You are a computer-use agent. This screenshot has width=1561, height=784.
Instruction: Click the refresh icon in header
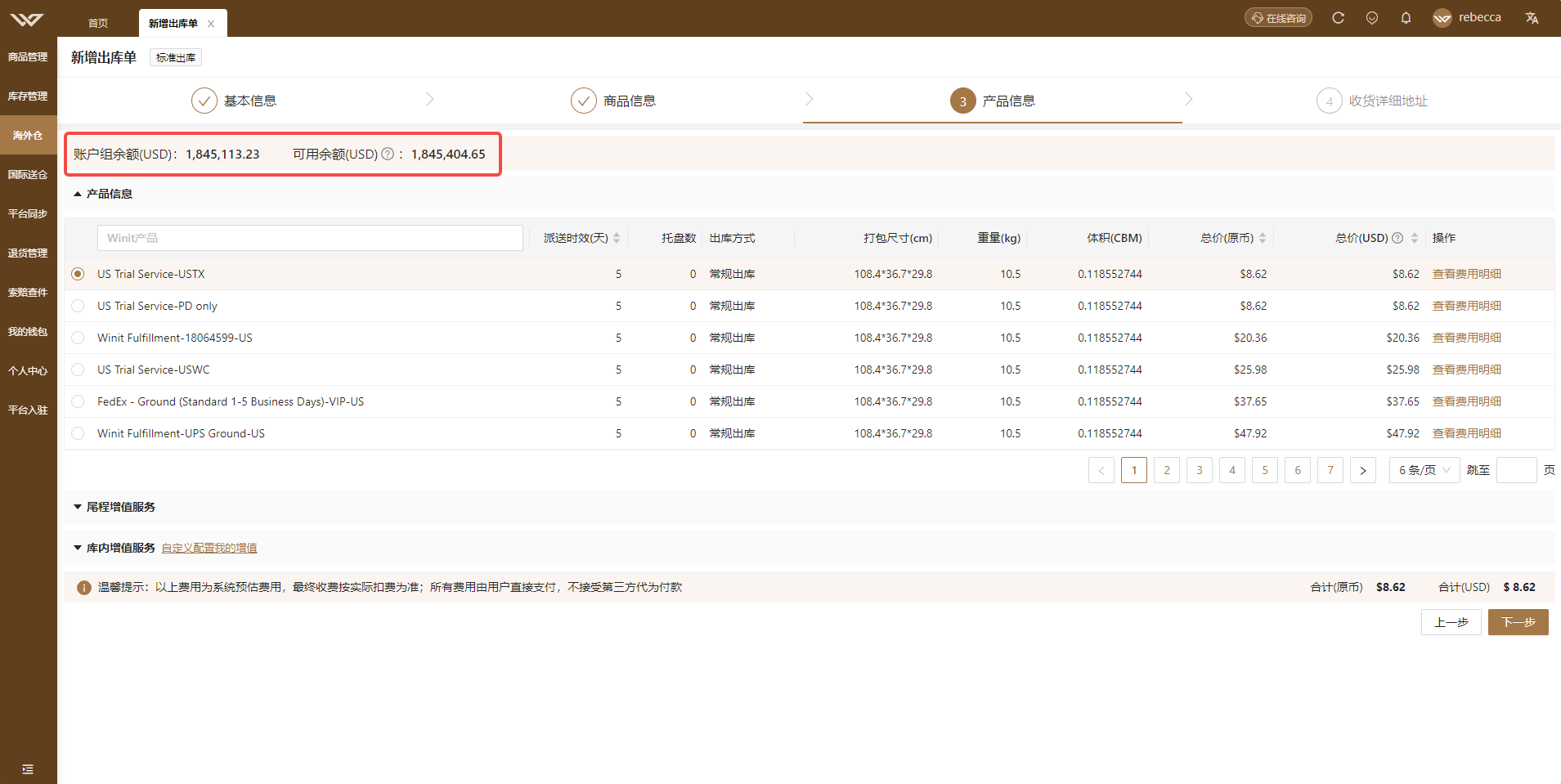(x=1338, y=18)
